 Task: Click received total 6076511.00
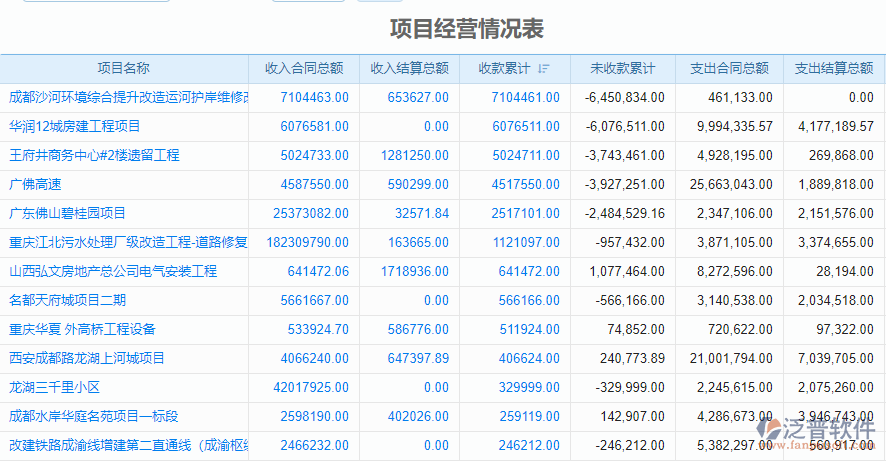tap(525, 126)
